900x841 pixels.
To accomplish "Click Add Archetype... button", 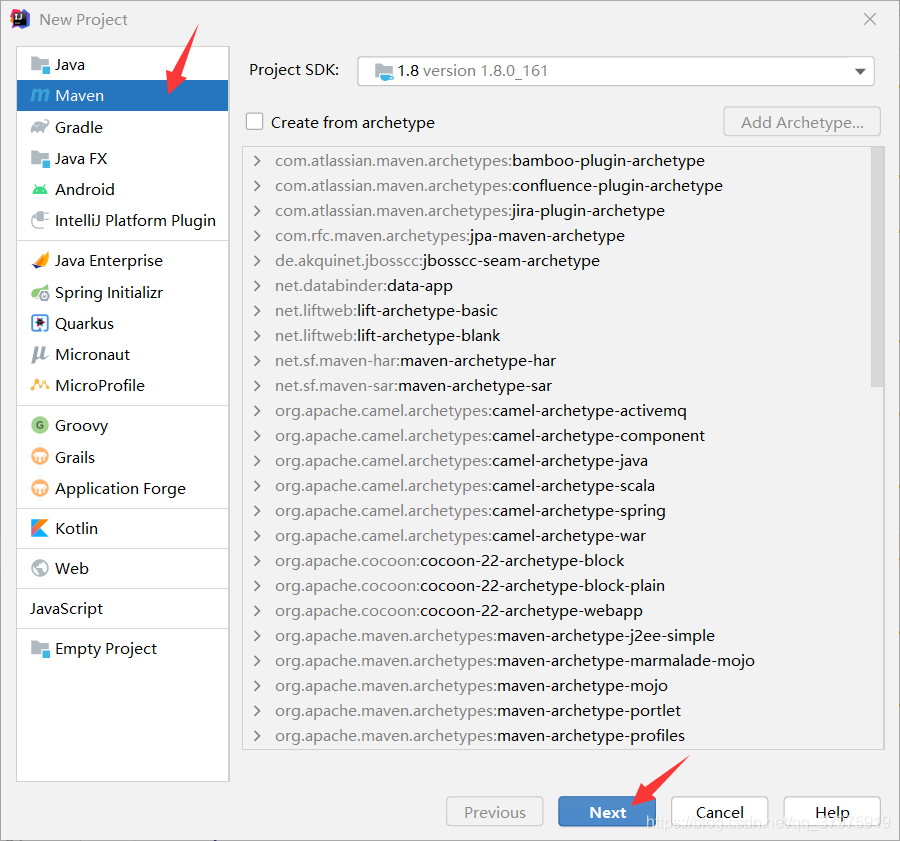I will pyautogui.click(x=802, y=122).
